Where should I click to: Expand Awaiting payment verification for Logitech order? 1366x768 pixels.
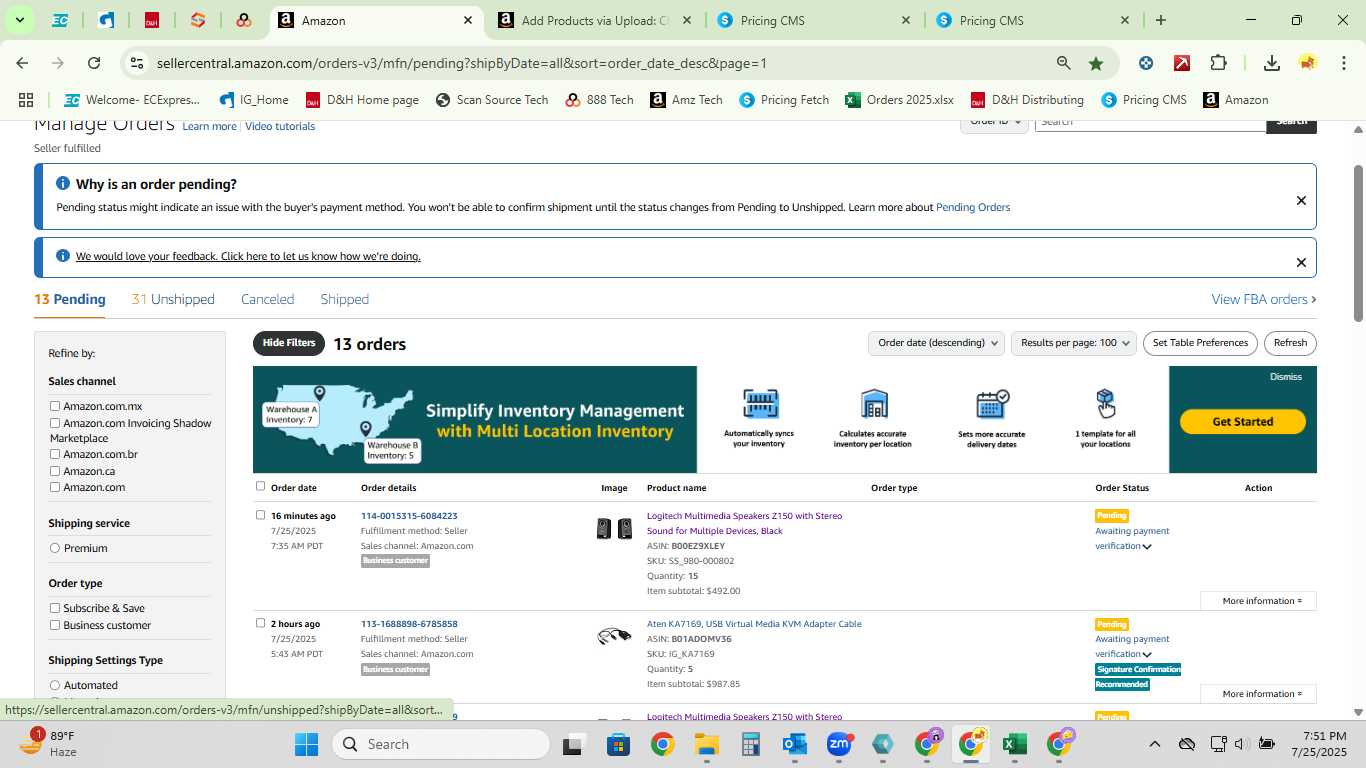point(1147,547)
